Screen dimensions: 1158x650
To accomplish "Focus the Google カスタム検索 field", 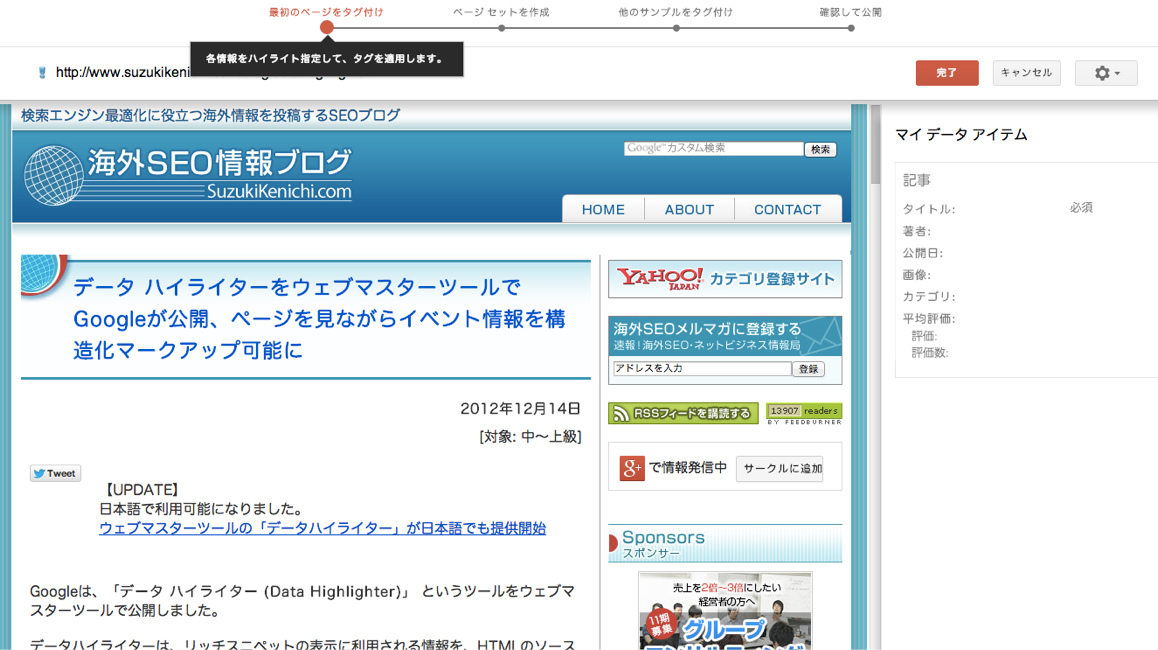I will pyautogui.click(x=713, y=148).
